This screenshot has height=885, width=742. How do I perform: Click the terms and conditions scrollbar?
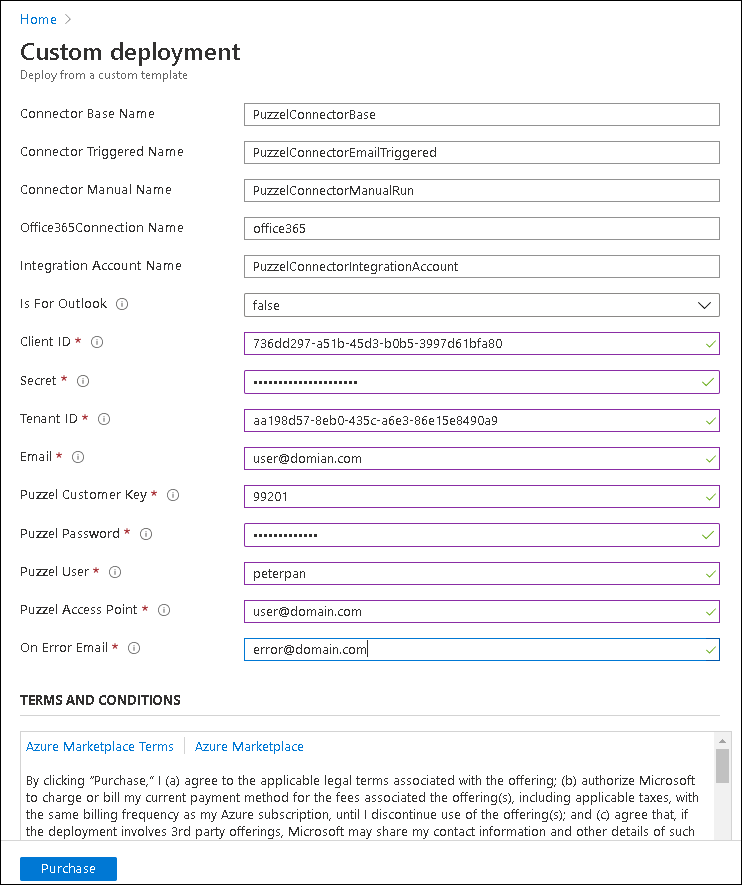tap(722, 765)
